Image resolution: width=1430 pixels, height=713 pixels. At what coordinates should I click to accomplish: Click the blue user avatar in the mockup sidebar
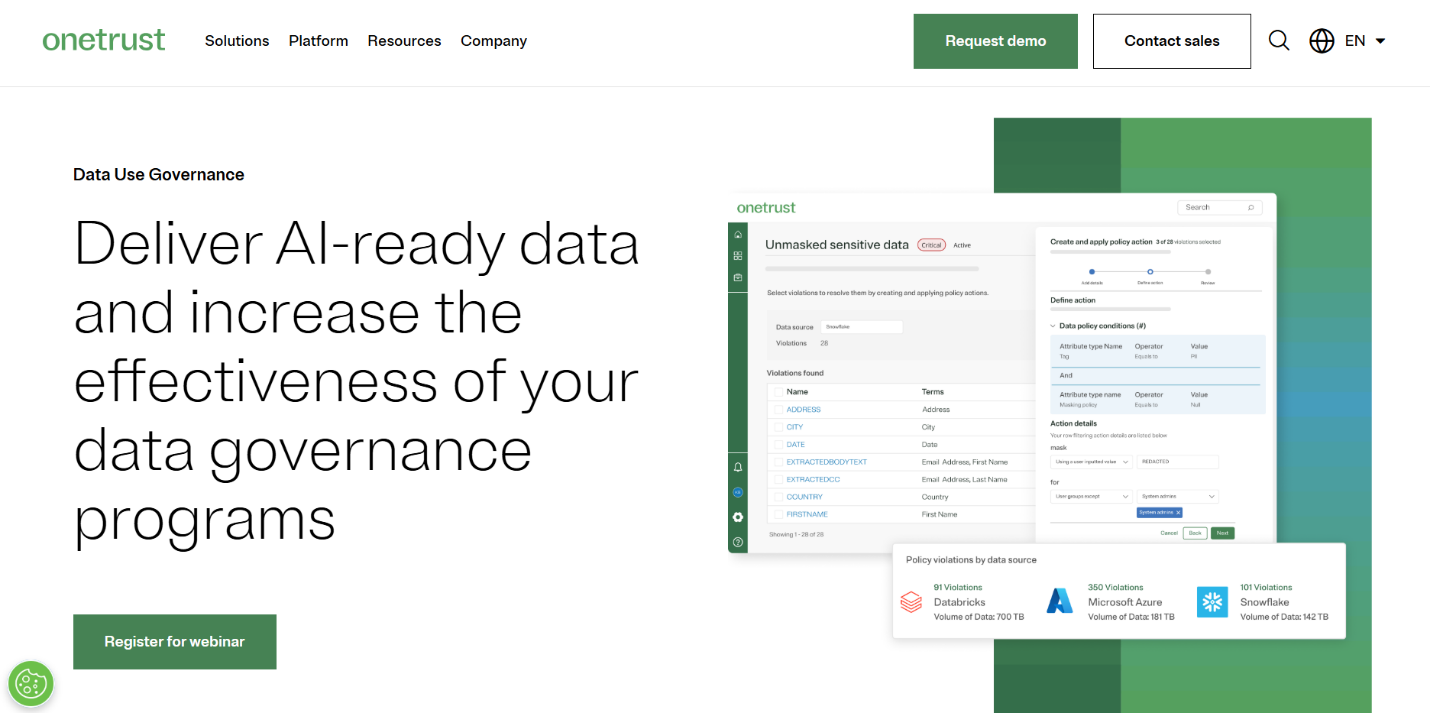tap(738, 492)
